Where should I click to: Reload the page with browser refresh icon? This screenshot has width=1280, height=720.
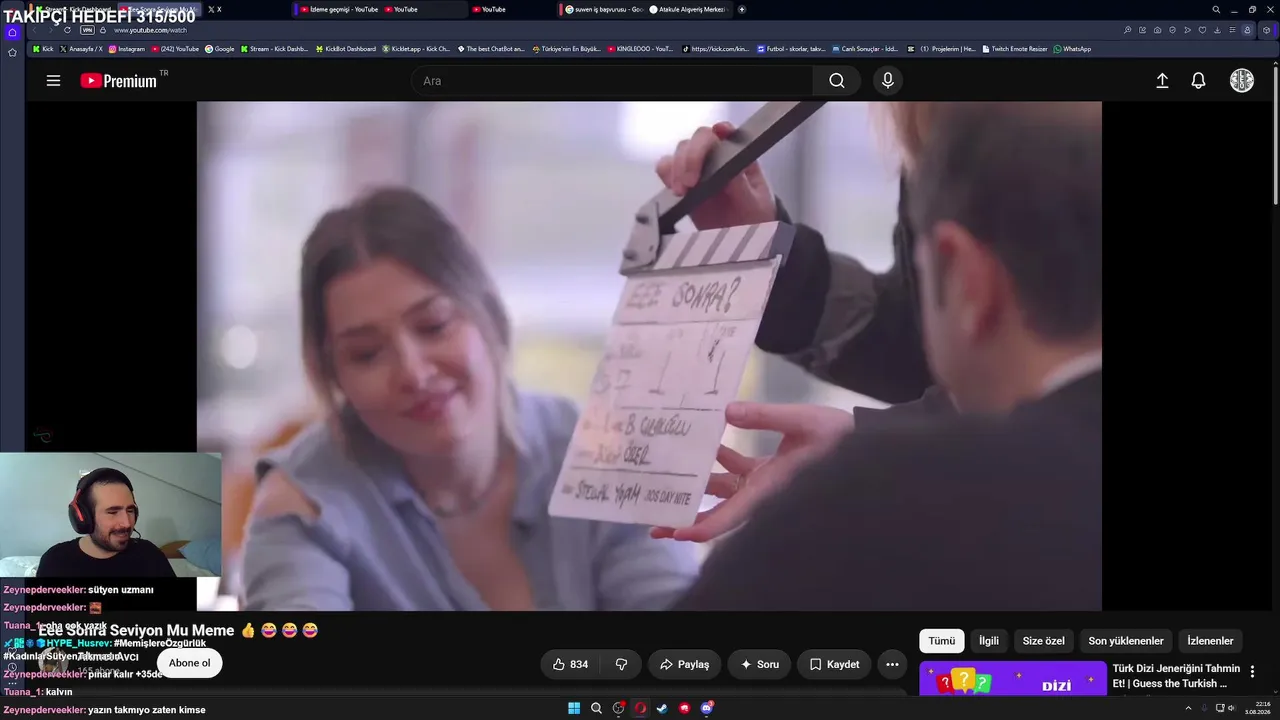click(67, 30)
